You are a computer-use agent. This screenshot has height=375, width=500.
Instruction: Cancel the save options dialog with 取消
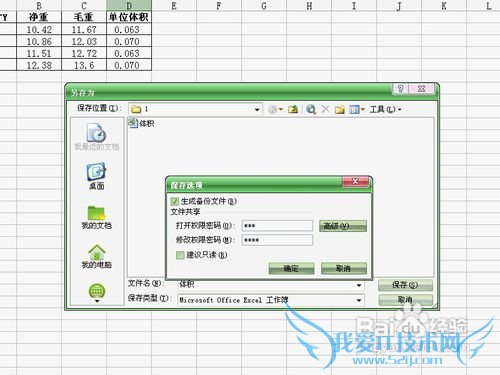pos(344,268)
